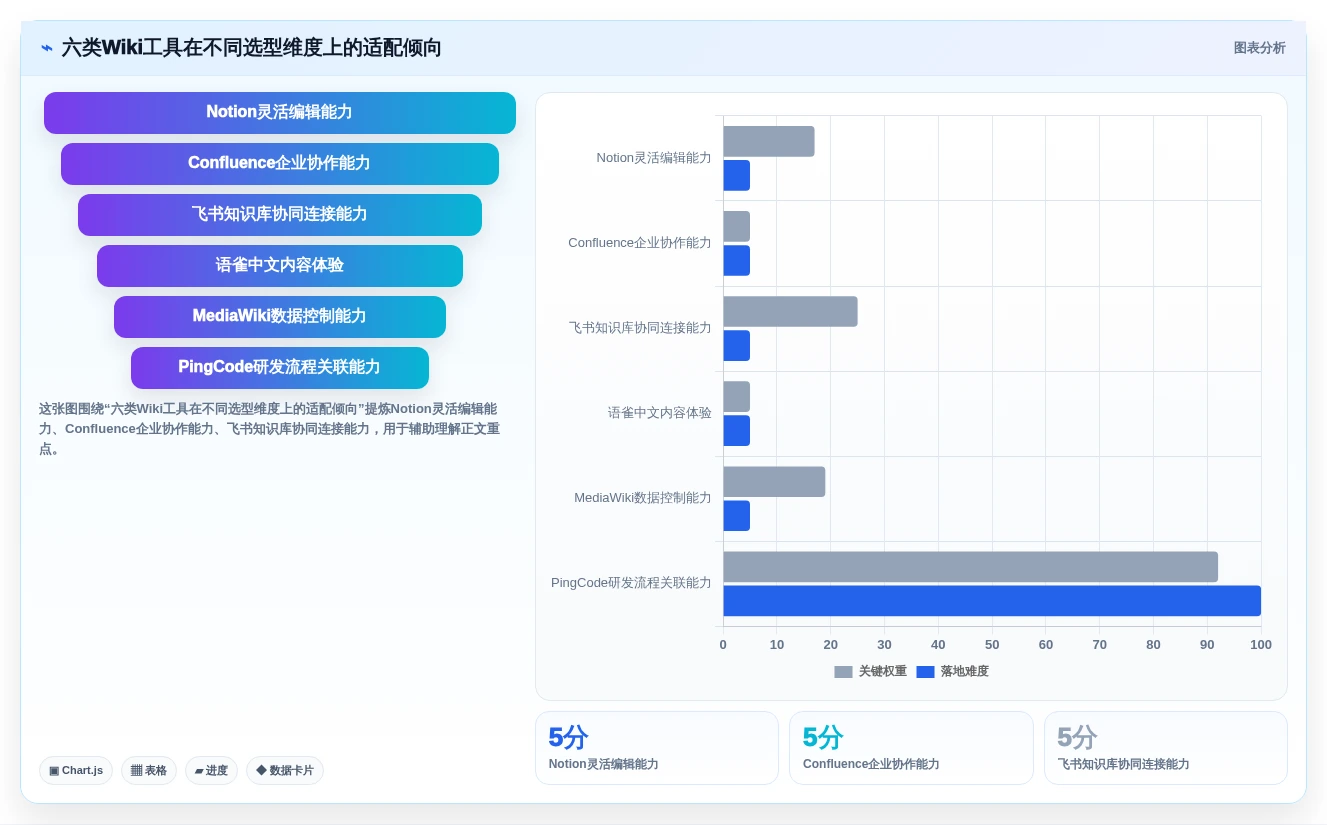Open the 5分 Confluence企业协作能力 data card
Screen dimensions: 1327x825
911,748
